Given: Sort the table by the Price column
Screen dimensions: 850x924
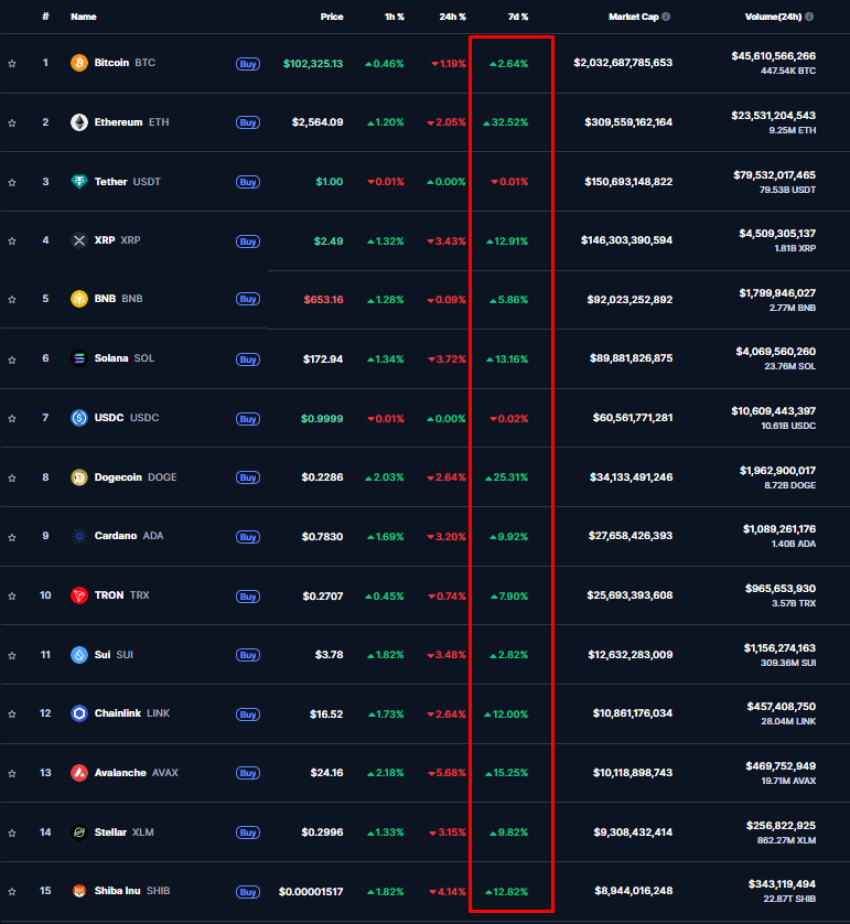Looking at the screenshot, I should tap(331, 16).
